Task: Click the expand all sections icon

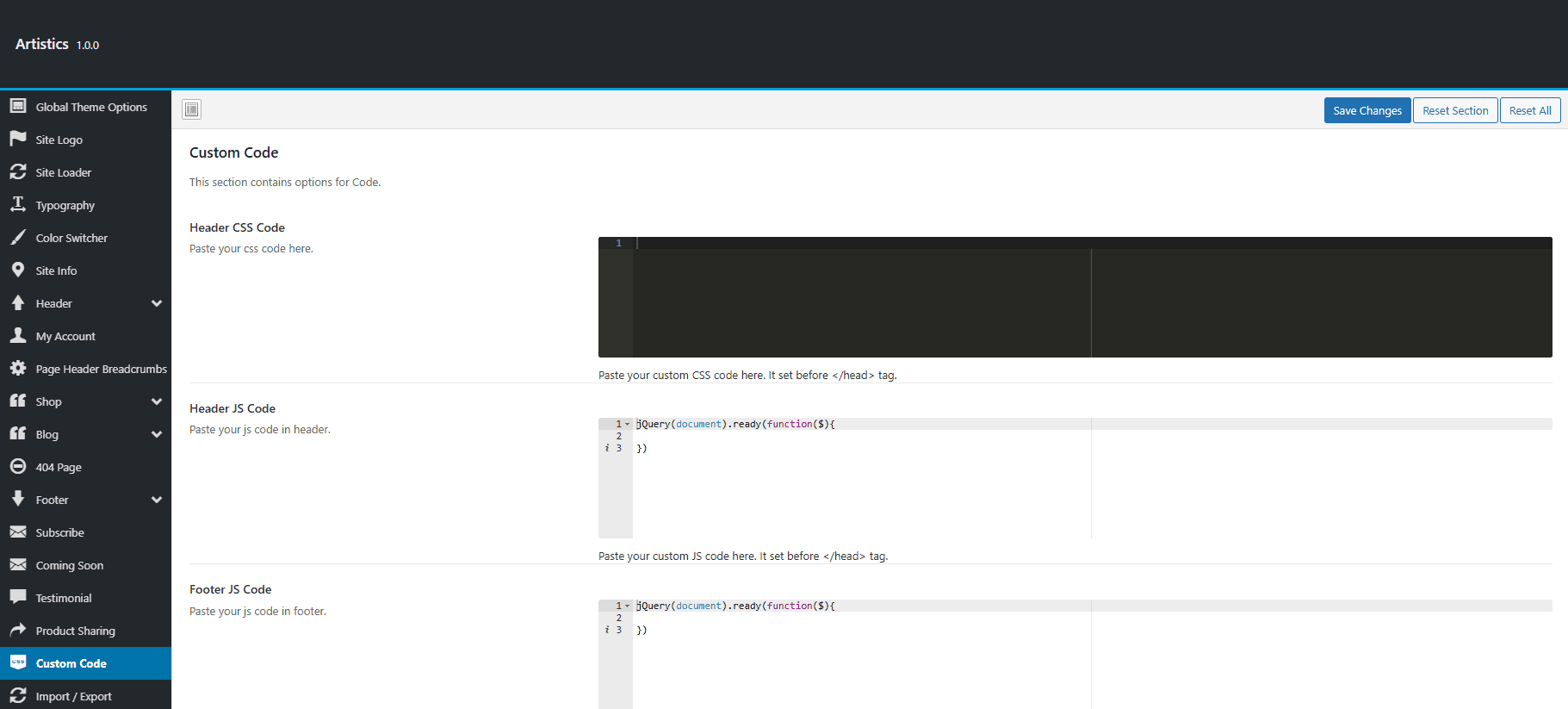Action: (192, 109)
